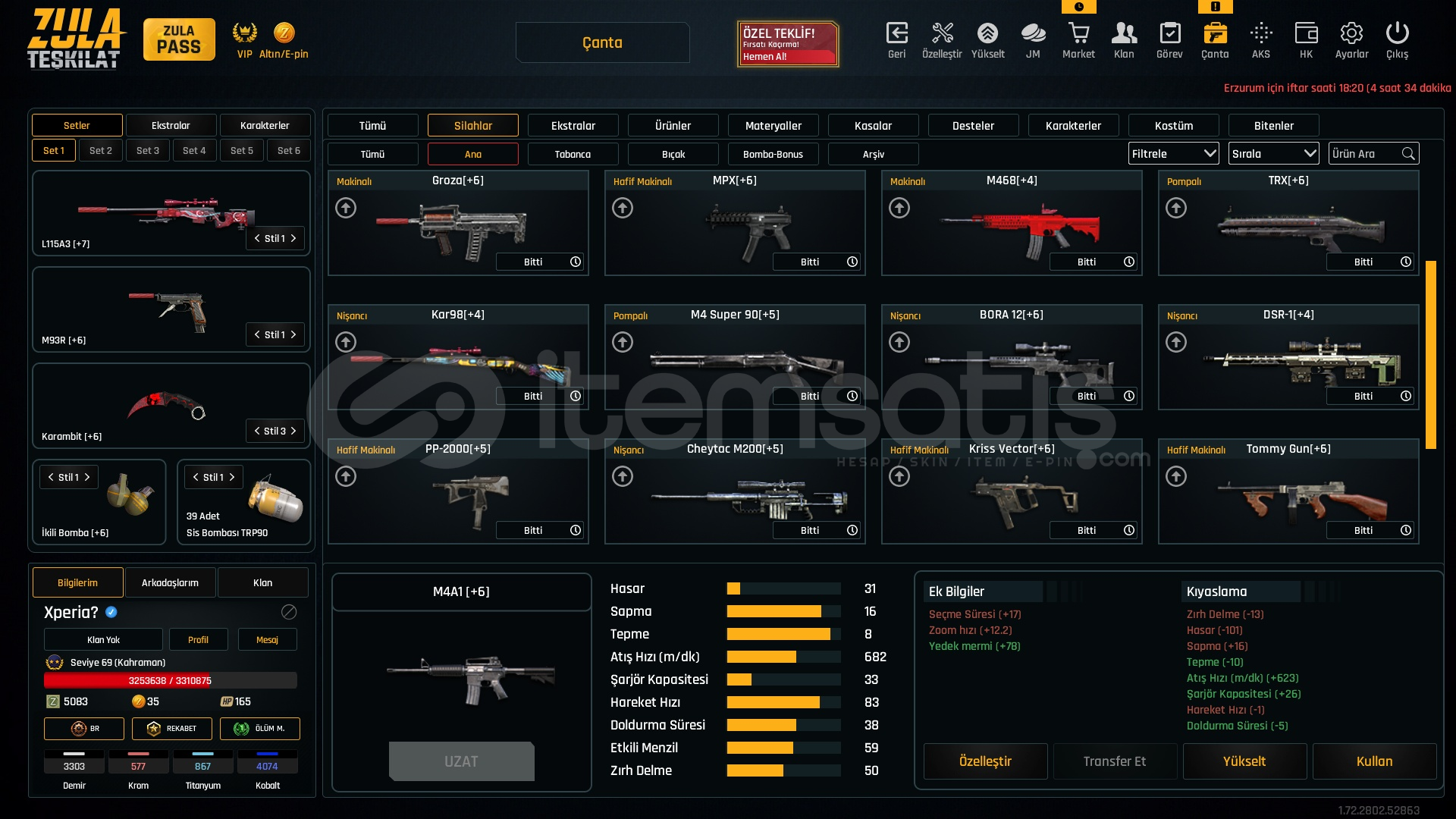Screen dimensions: 1456x819
Task: Toggle BR stats mode
Action: point(83,729)
